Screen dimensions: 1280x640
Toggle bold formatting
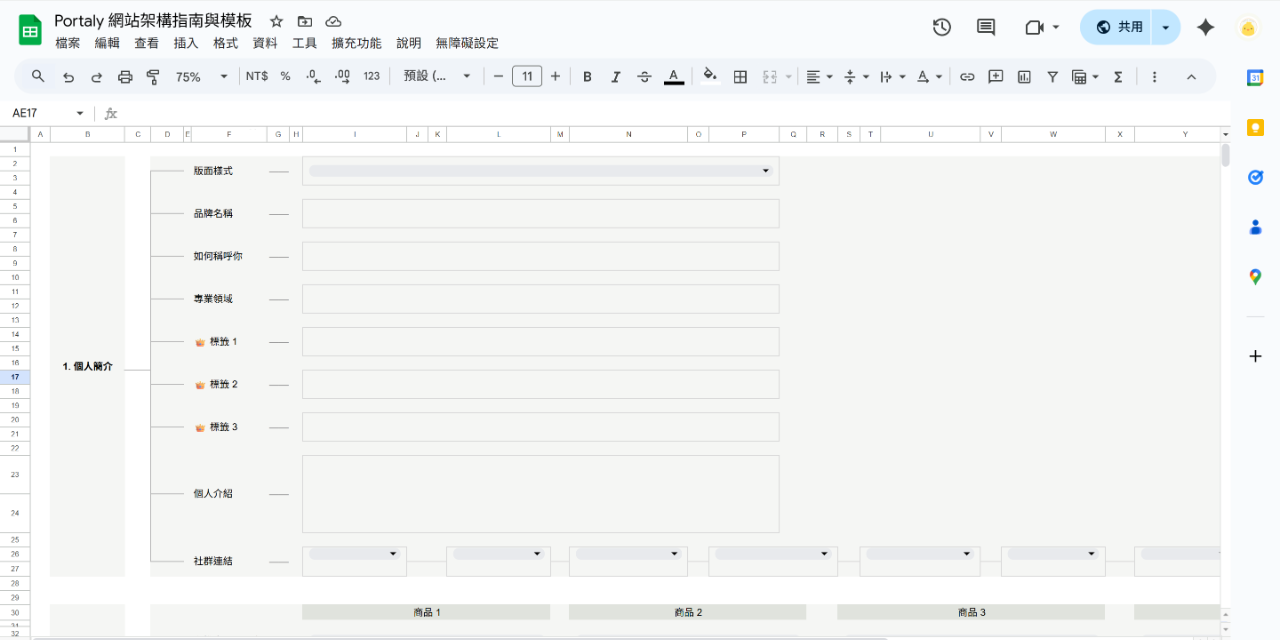pyautogui.click(x=587, y=77)
